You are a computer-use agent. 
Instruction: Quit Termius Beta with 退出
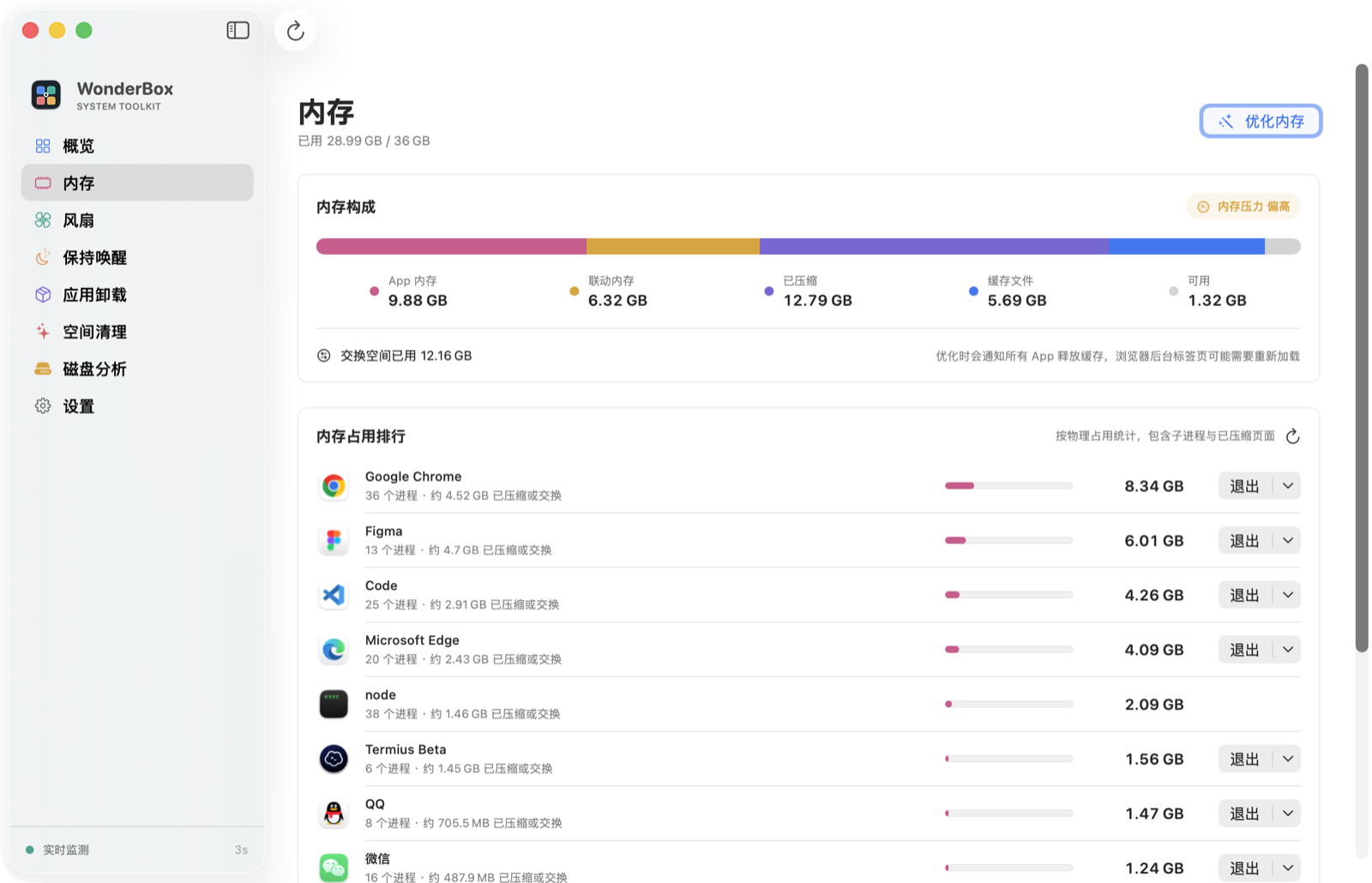point(1245,759)
